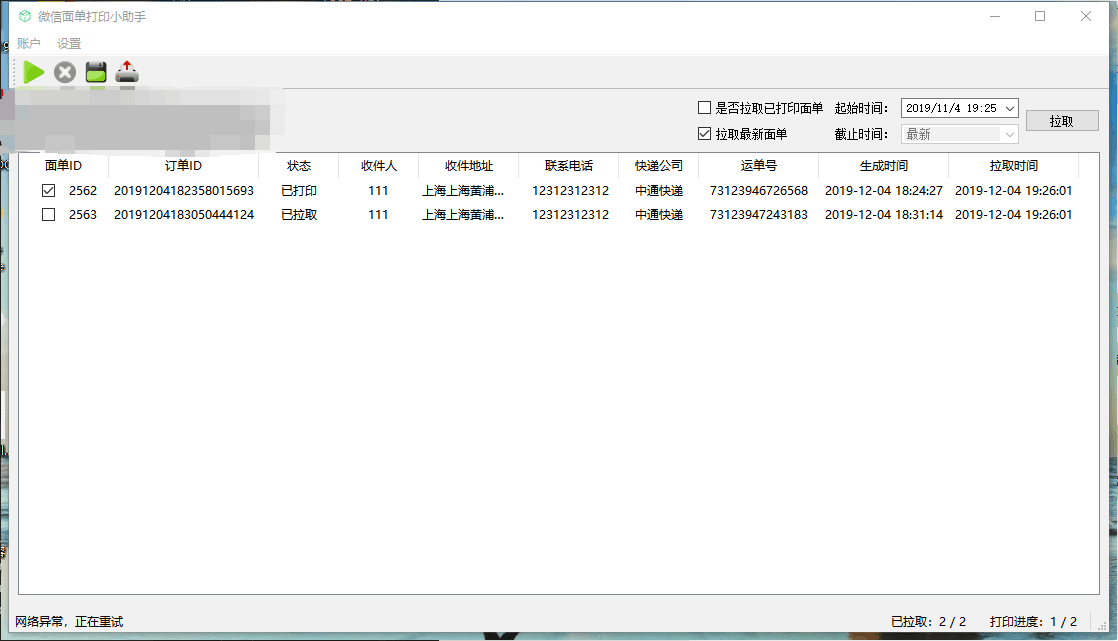This screenshot has height=641, width=1118.
Task: Select order ID 20191204182358015693
Action: [x=184, y=190]
